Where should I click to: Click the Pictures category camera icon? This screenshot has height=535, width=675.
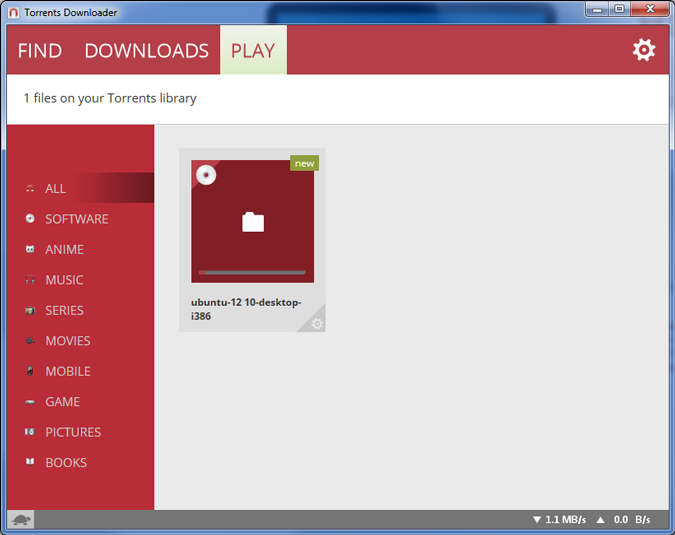point(30,432)
